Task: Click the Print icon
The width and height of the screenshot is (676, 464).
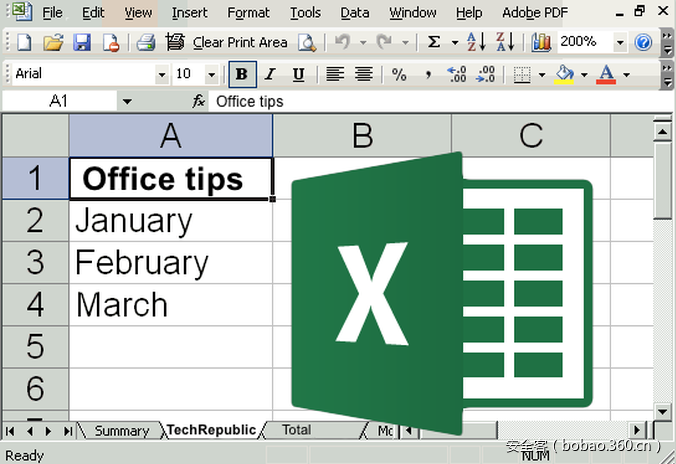Action: (145, 42)
